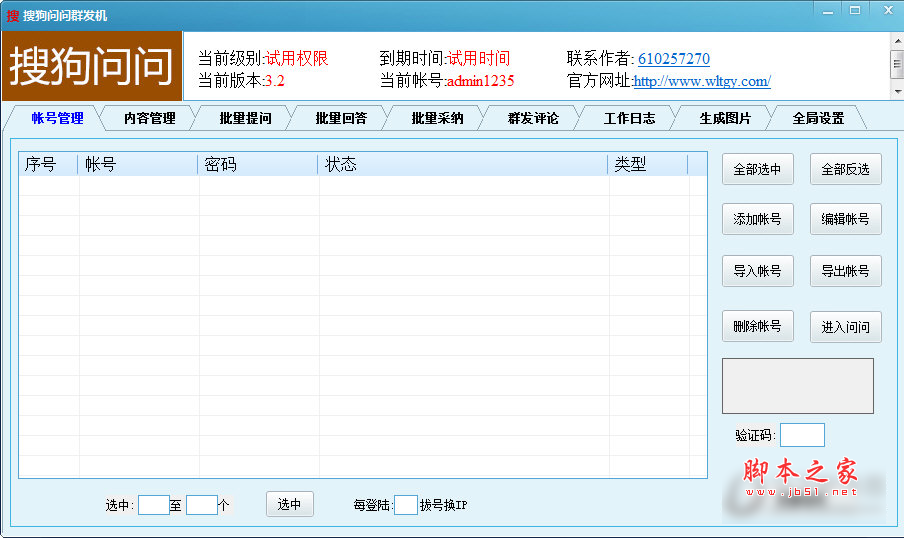Click the header scrollbar down arrow
Image resolution: width=904 pixels, height=538 pixels.
[898, 92]
